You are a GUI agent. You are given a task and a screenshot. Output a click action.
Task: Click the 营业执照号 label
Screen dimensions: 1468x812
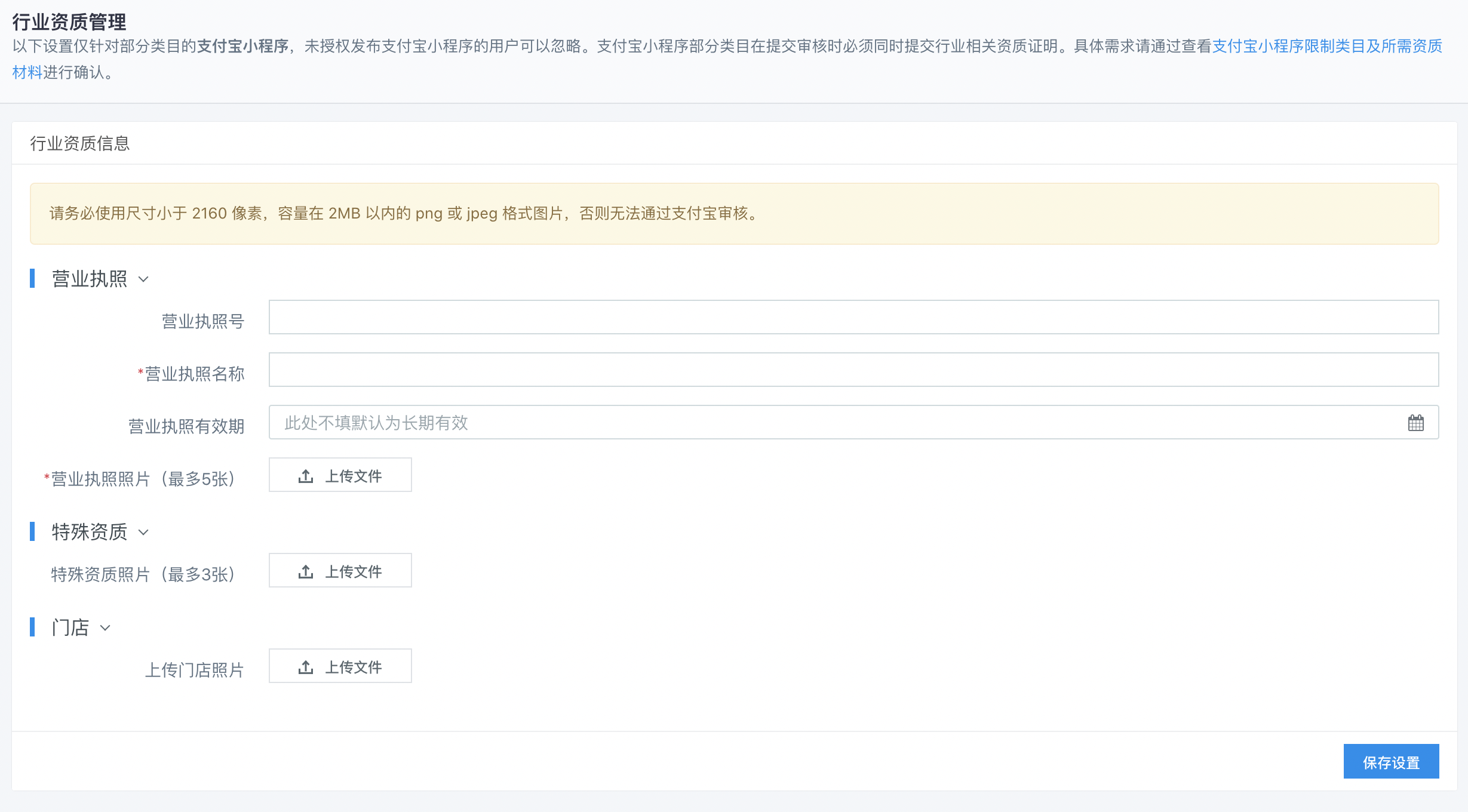[x=203, y=321]
